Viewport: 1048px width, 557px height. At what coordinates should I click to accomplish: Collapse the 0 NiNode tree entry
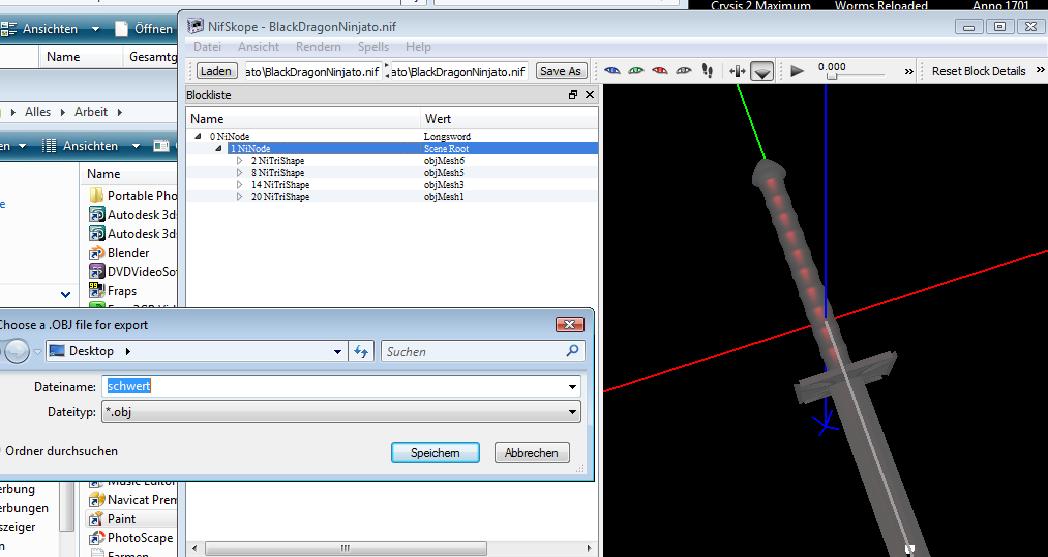[x=197, y=137]
